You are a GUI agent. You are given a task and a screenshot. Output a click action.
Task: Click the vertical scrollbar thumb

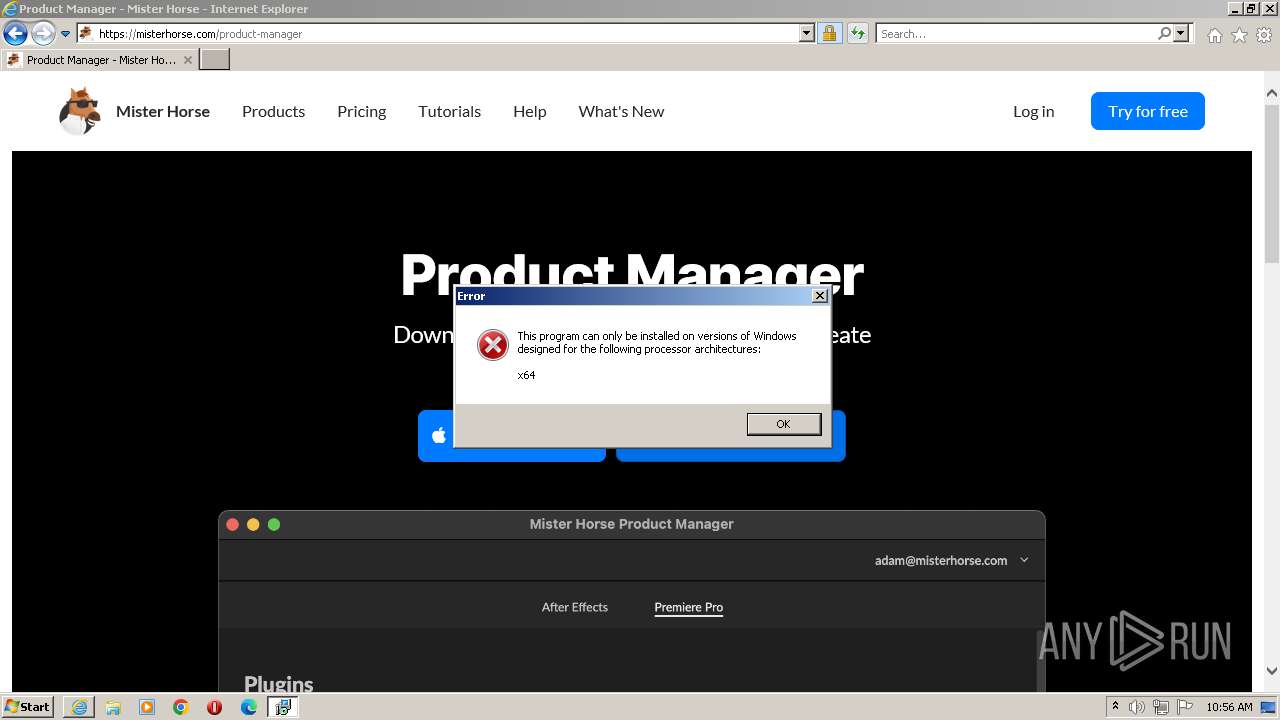tap(1272, 182)
